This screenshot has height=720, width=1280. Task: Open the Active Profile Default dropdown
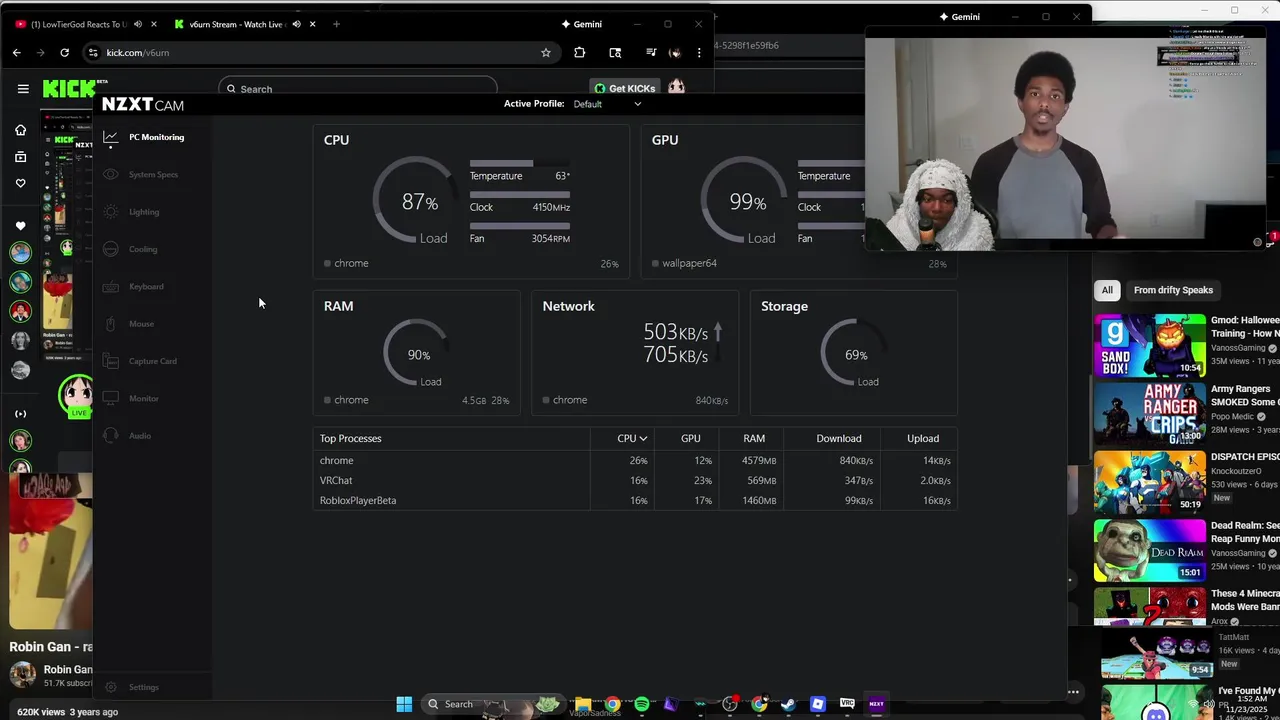point(607,104)
